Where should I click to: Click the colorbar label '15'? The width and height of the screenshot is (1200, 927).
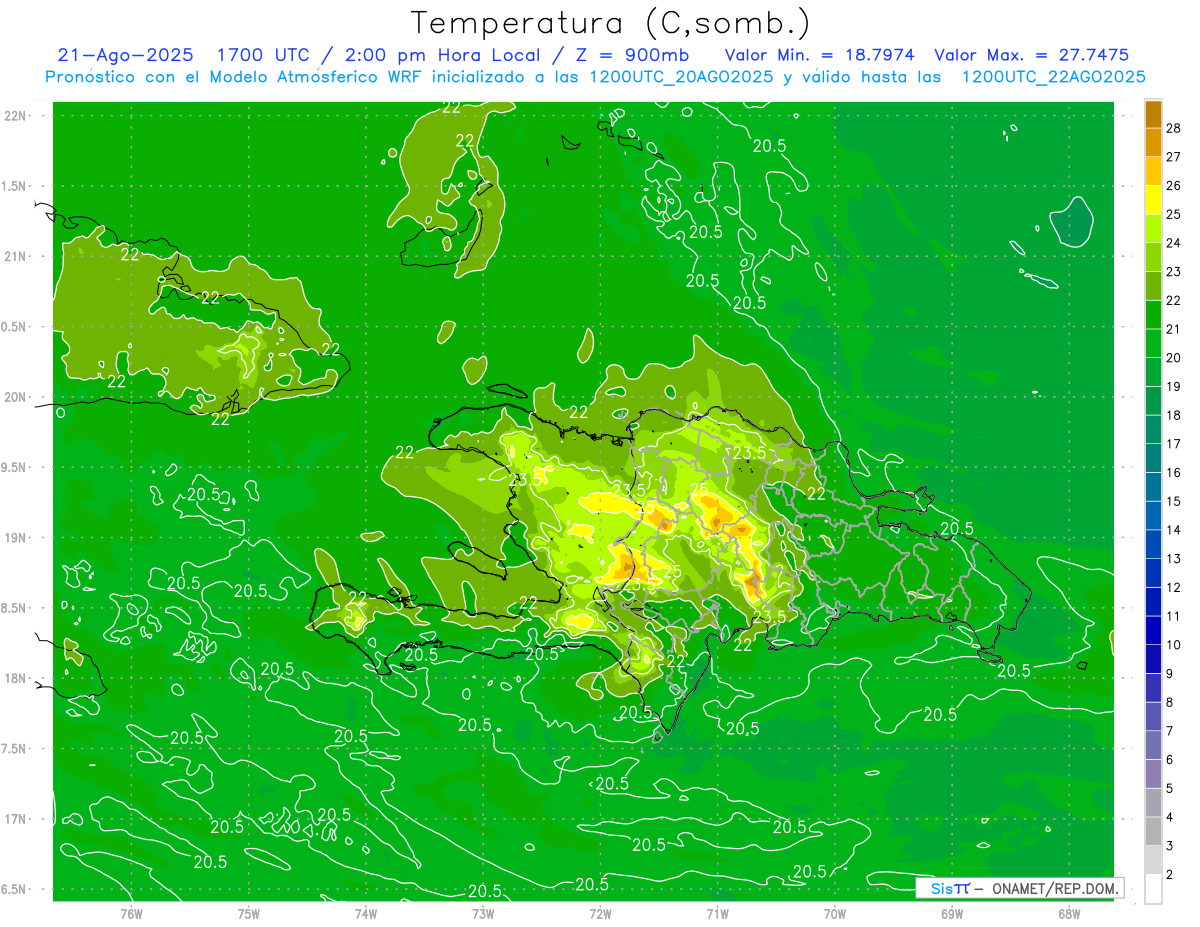coord(1174,501)
